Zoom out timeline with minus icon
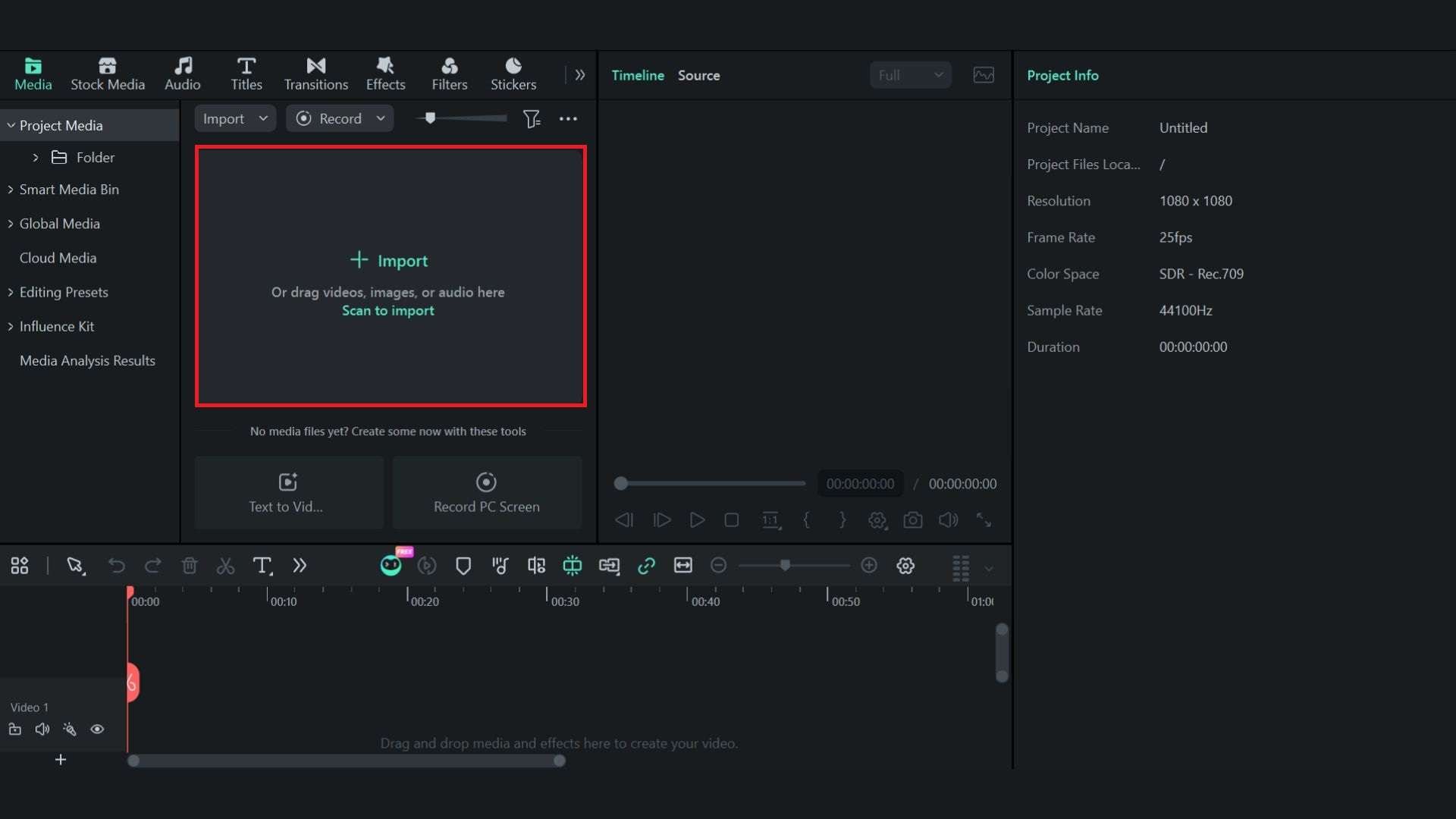 click(x=719, y=566)
